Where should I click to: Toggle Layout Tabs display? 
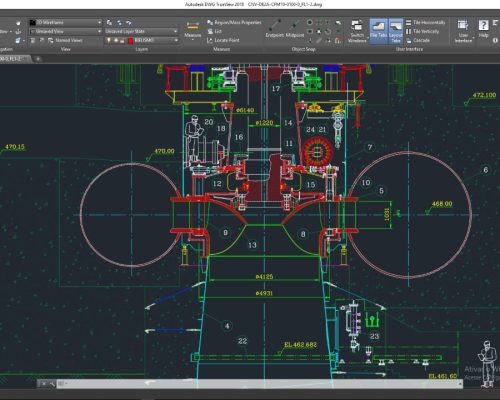pos(396,31)
